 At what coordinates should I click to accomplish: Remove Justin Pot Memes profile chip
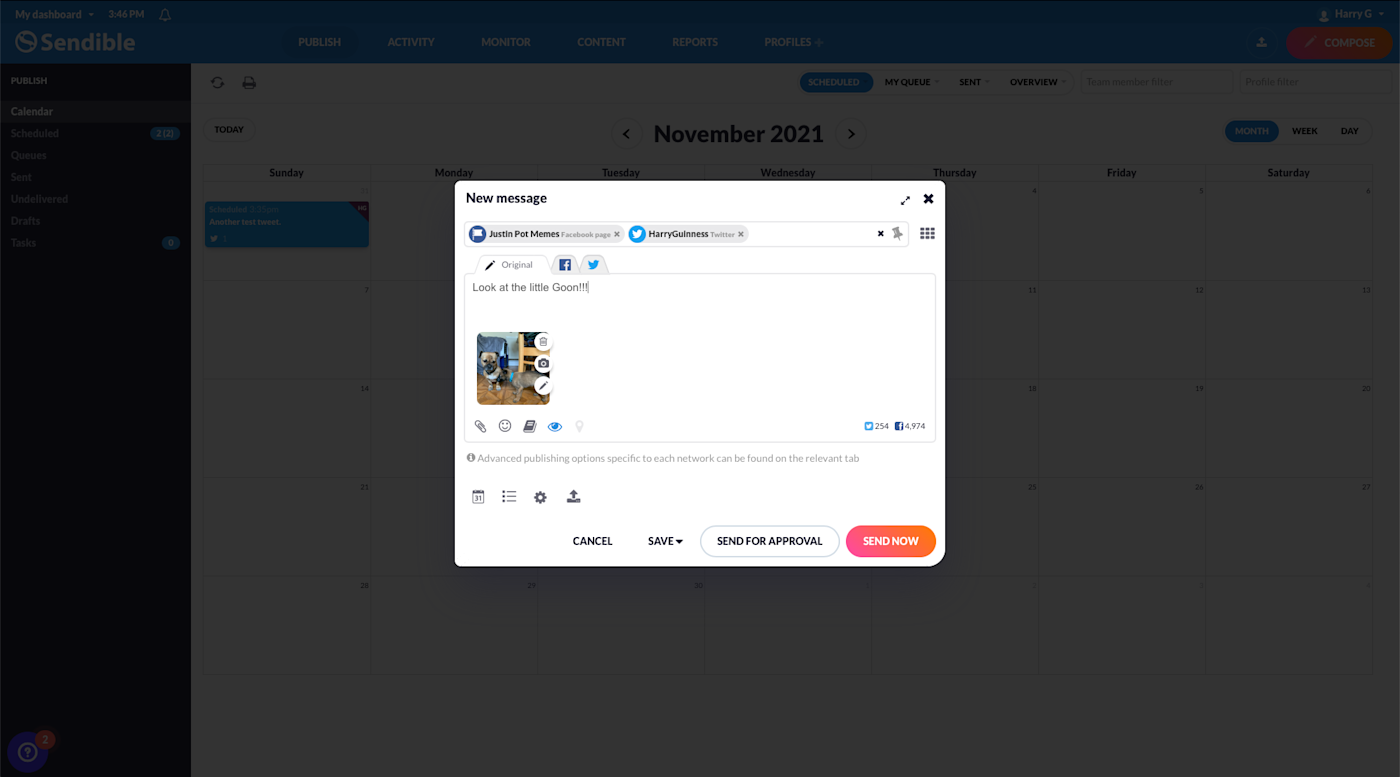point(617,234)
